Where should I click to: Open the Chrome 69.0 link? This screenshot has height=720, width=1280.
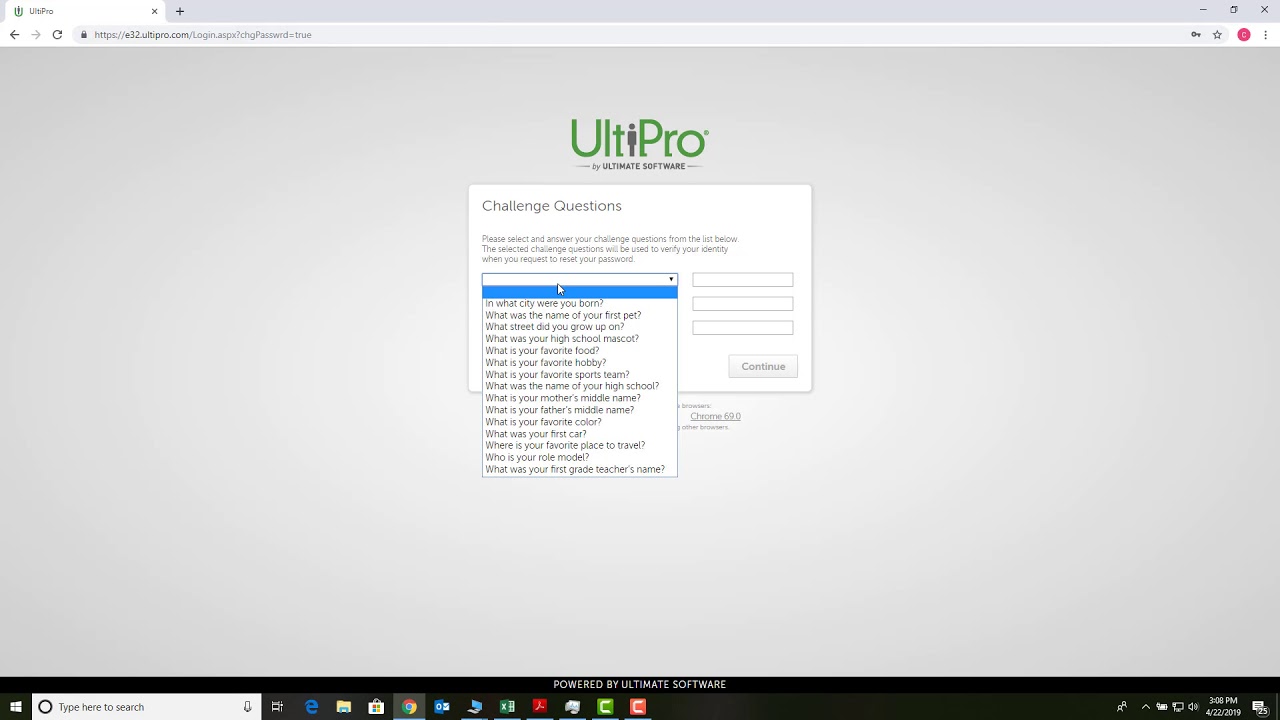[715, 416]
